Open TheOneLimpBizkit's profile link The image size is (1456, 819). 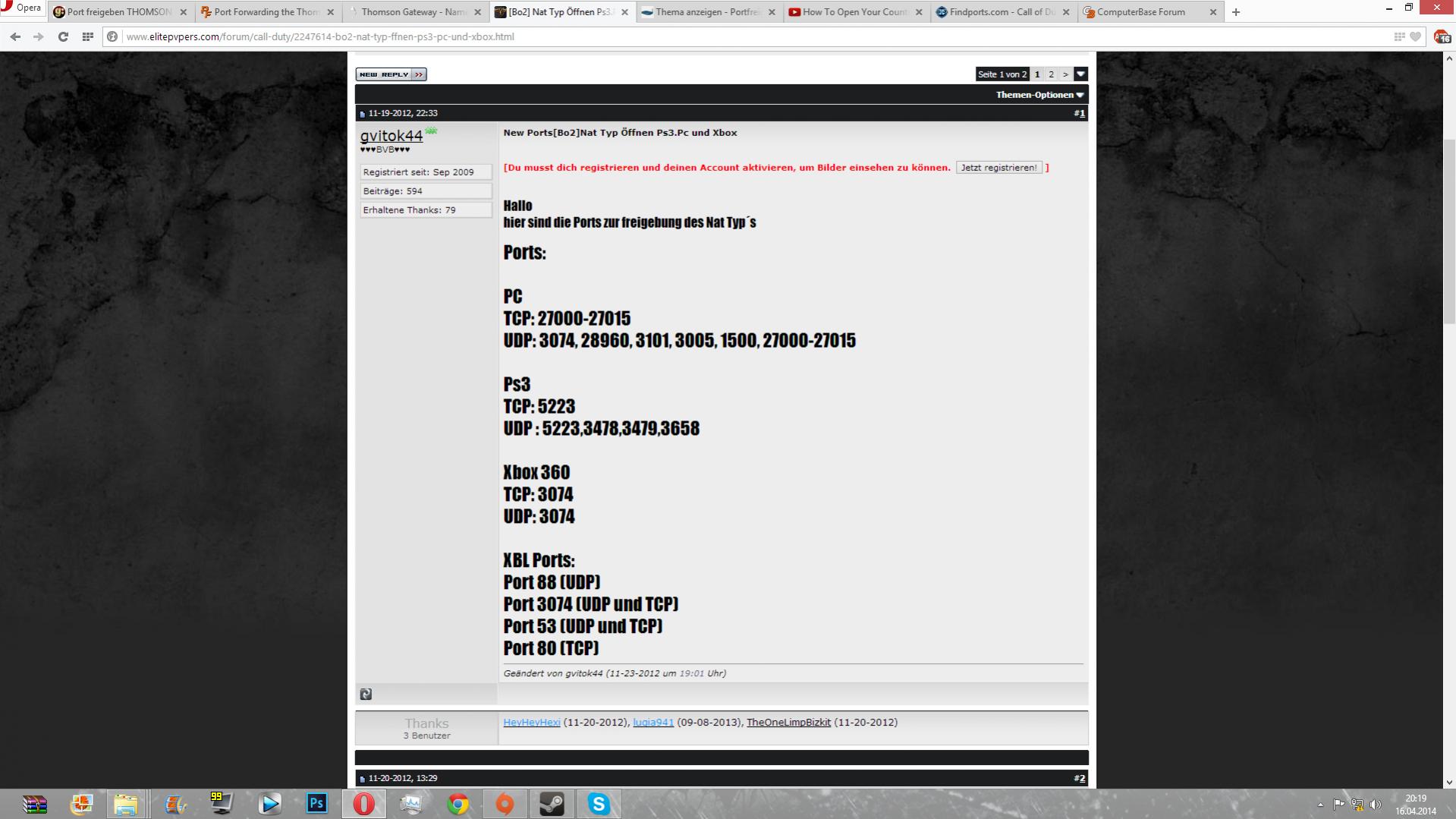click(788, 723)
